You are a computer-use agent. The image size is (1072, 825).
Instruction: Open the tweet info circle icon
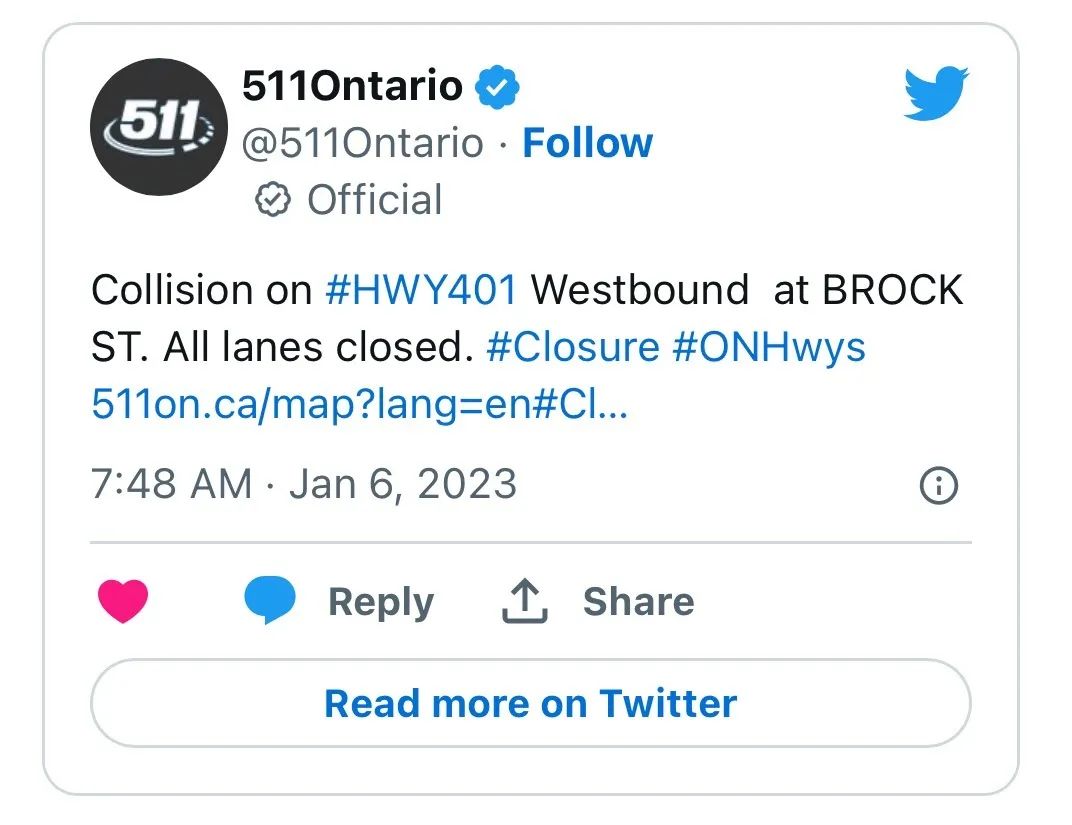(939, 485)
